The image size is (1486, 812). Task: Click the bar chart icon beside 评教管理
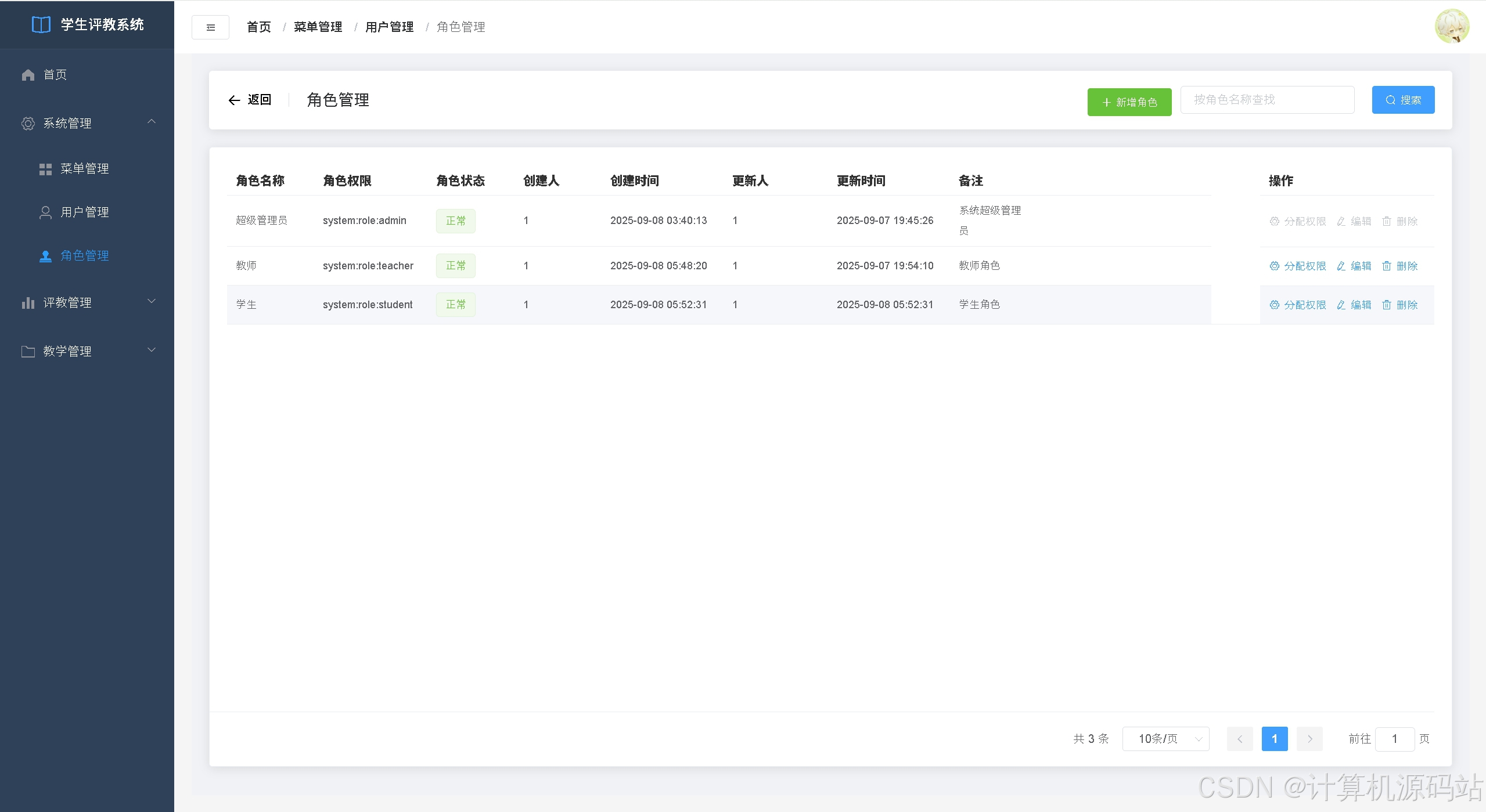pyautogui.click(x=28, y=303)
